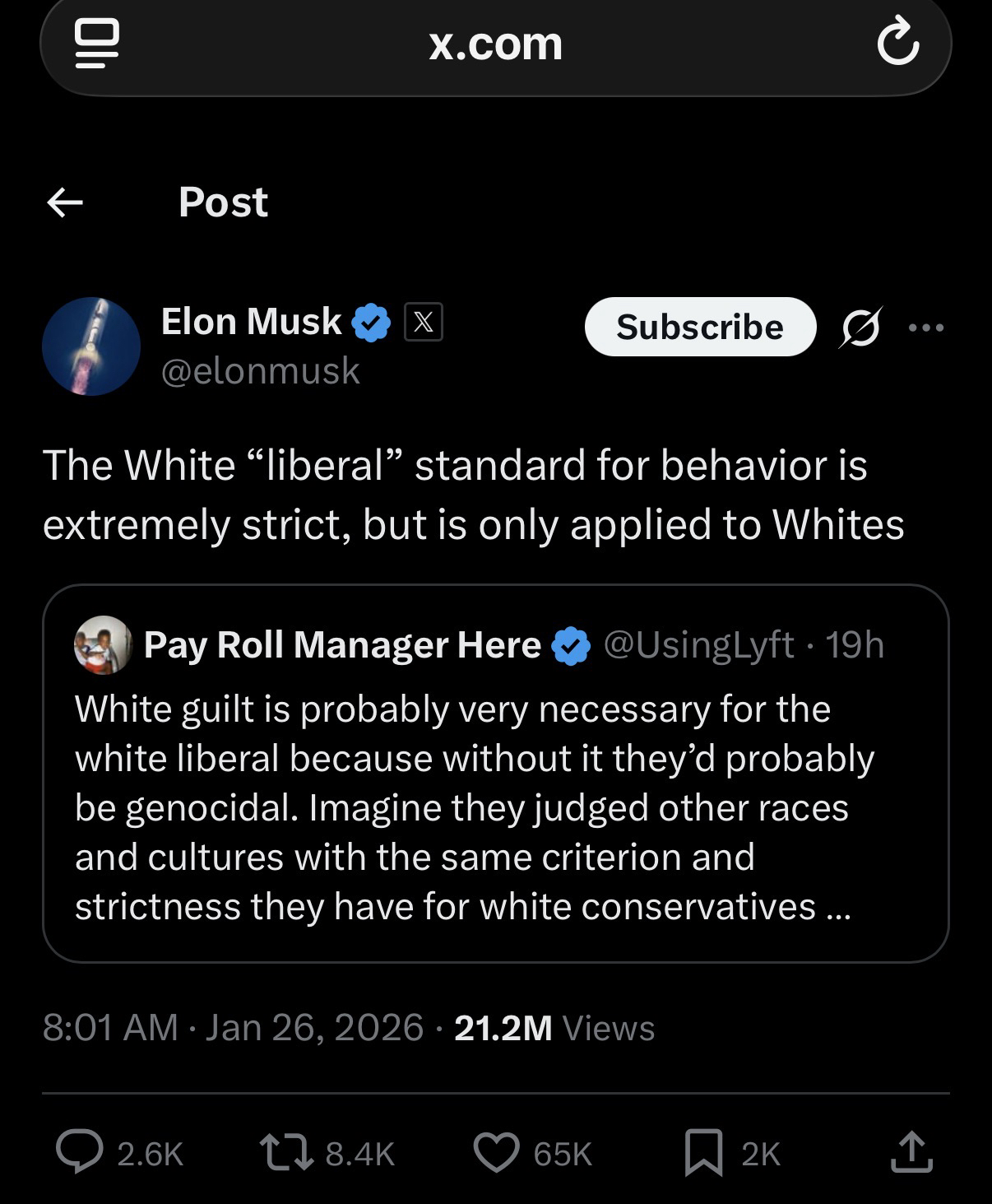Image resolution: width=992 pixels, height=1204 pixels.
Task: Click Elon Musk's blue verified checkmark
Action: (371, 322)
